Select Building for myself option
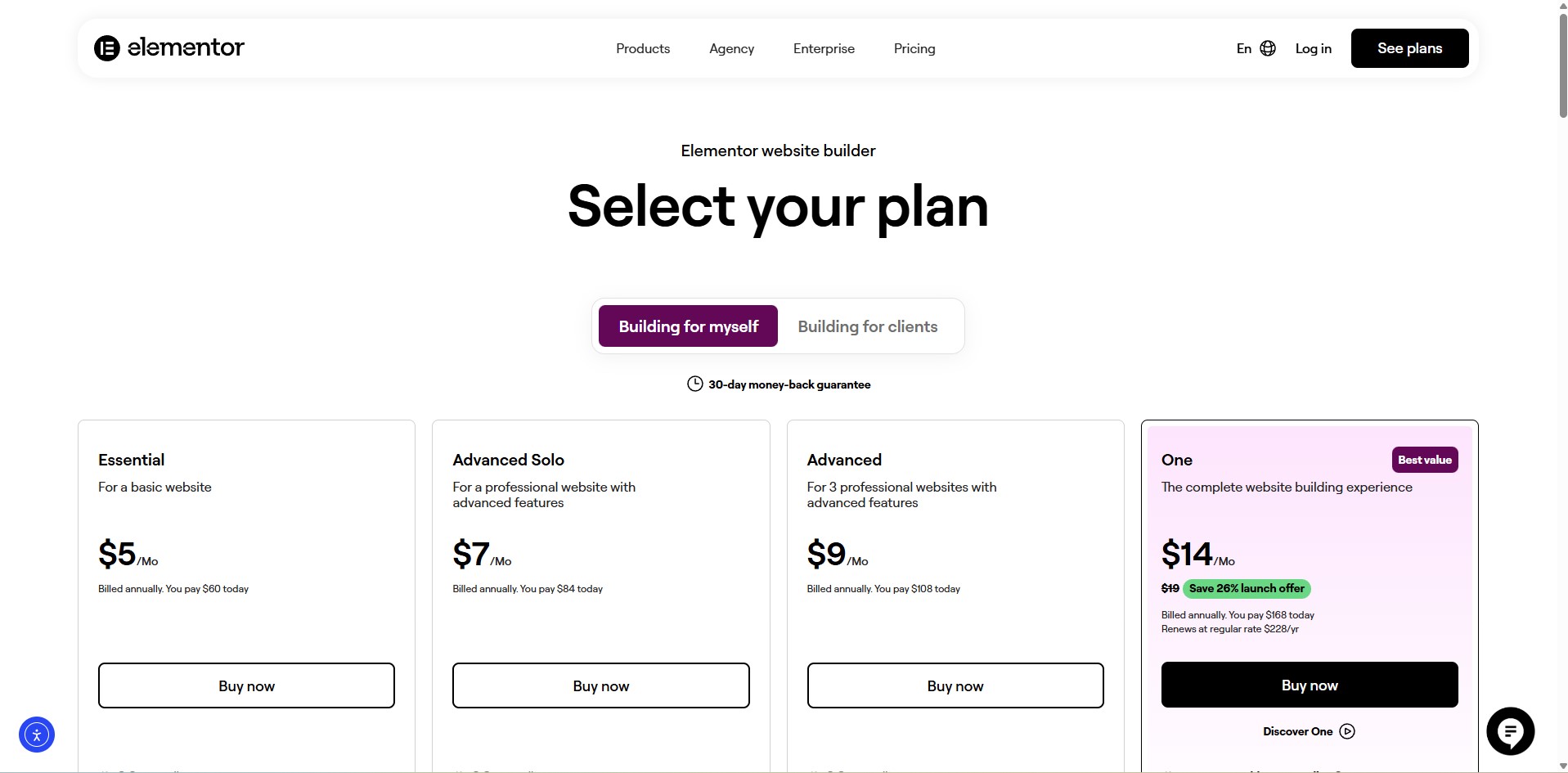The width and height of the screenshot is (1568, 773). 688,326
